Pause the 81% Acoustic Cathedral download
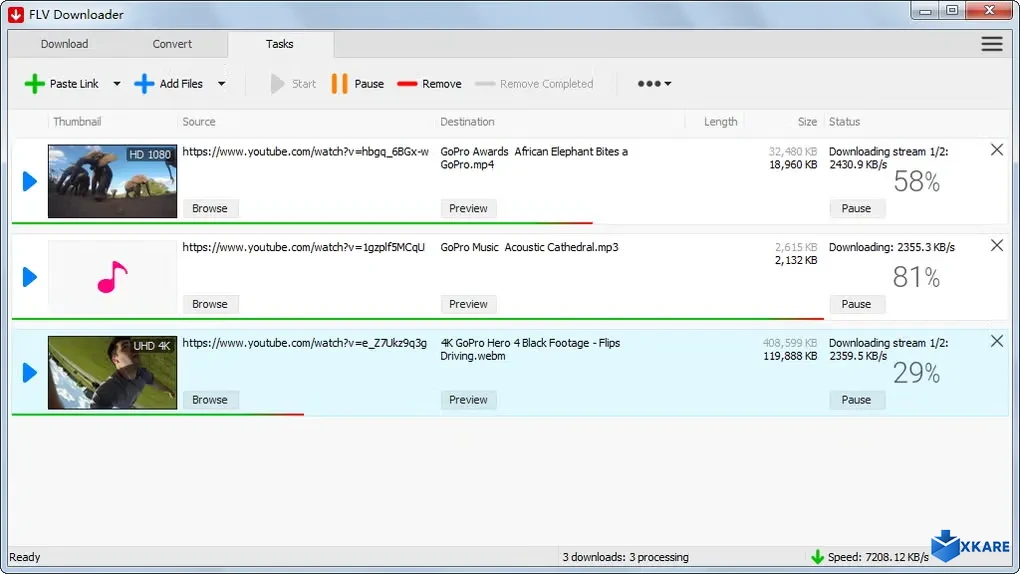This screenshot has width=1020, height=574. pos(856,304)
